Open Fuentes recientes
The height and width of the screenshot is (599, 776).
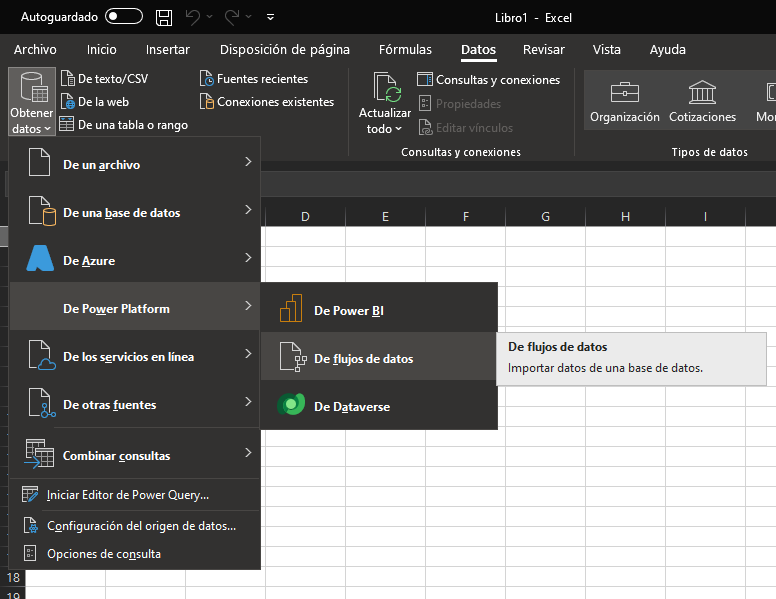[254, 79]
